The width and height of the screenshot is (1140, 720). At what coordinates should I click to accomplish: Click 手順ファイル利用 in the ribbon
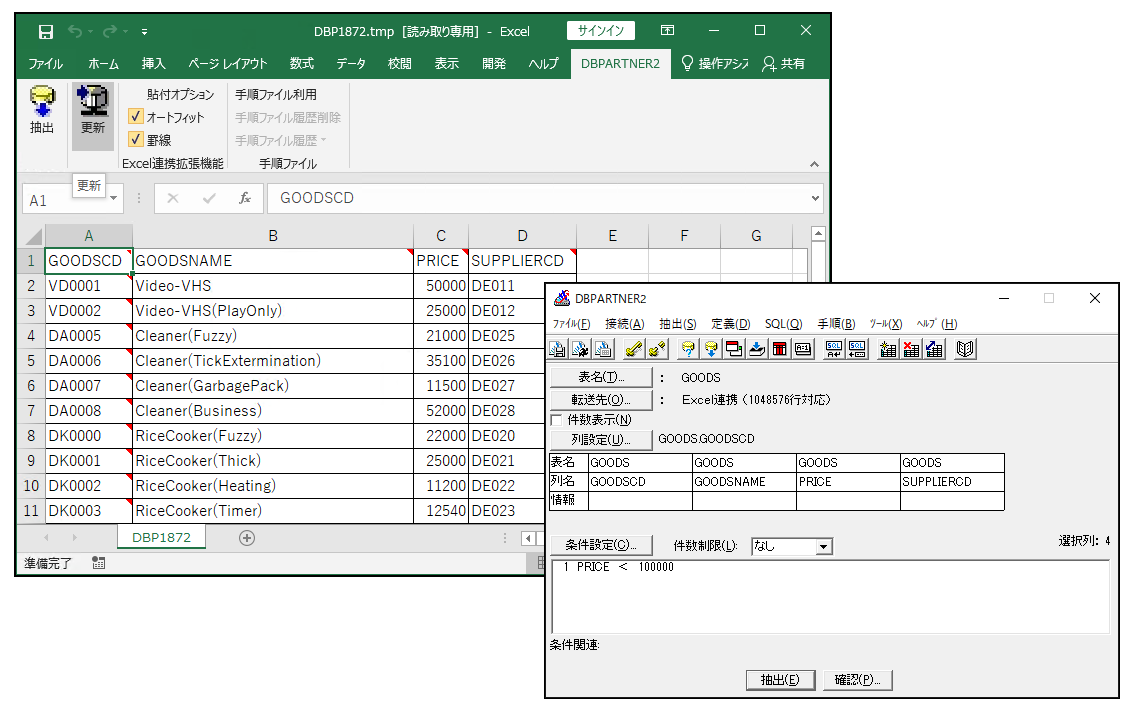tap(276, 95)
